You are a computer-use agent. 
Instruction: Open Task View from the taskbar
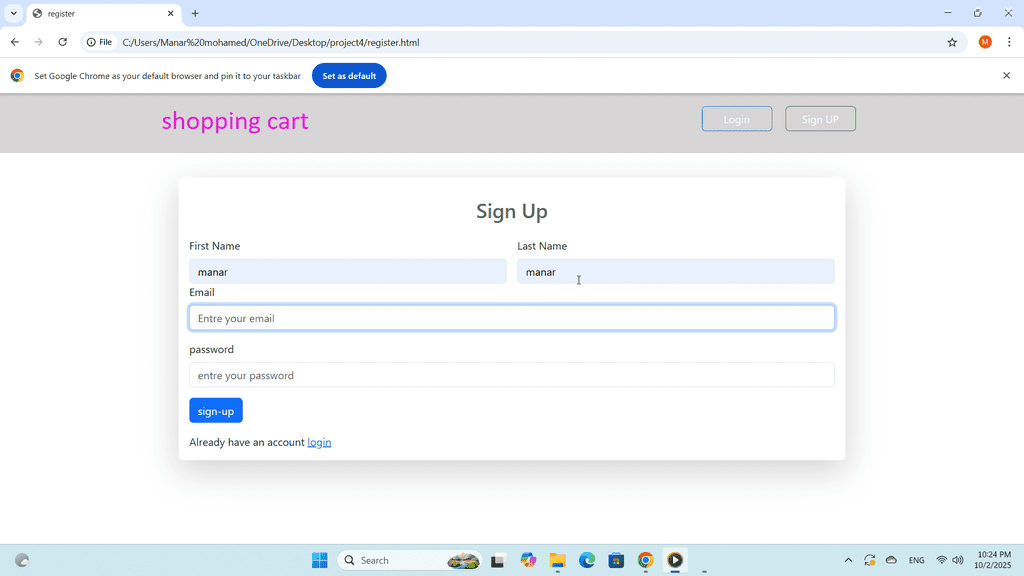click(498, 560)
